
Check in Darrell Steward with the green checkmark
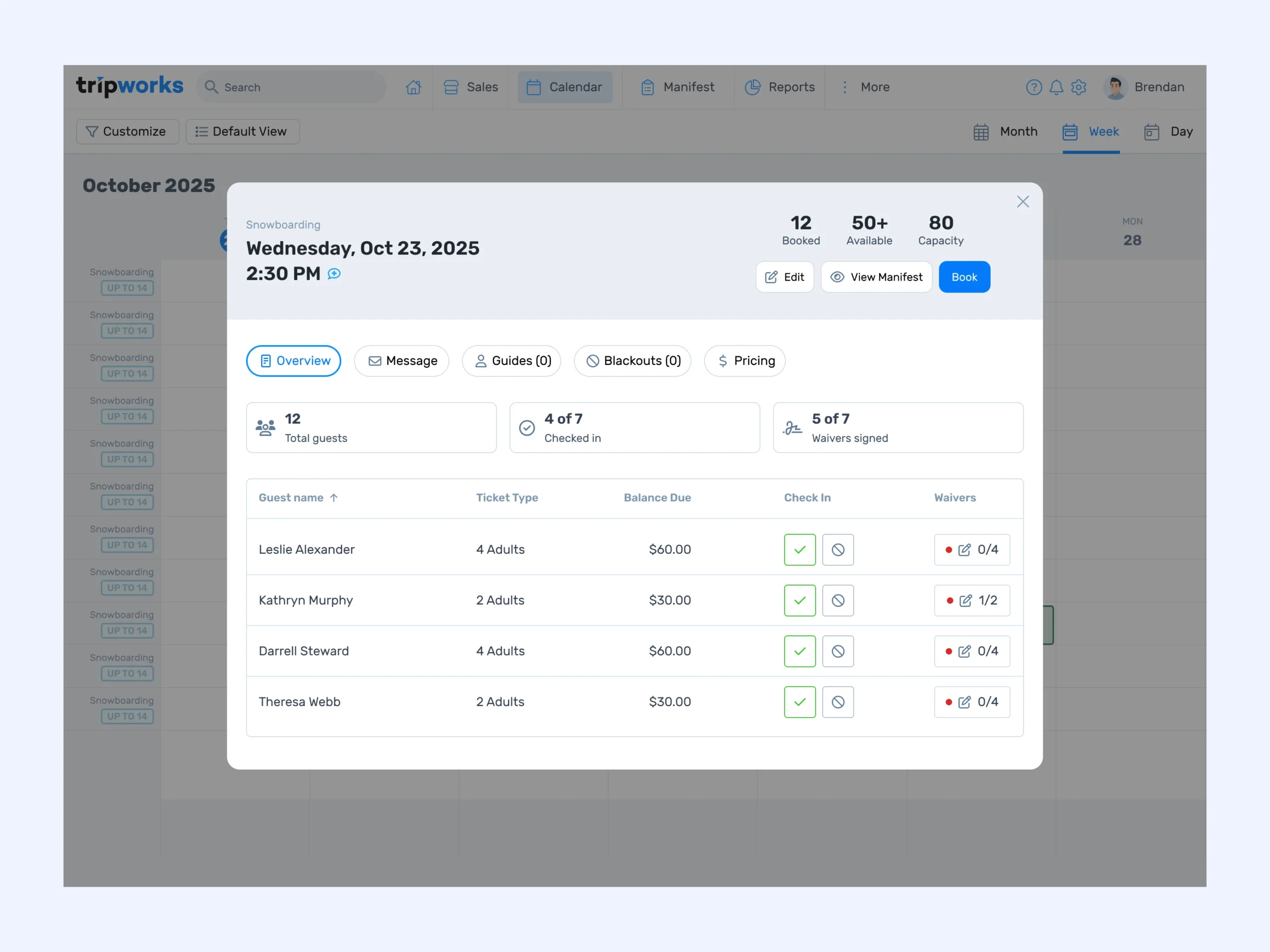pos(800,651)
